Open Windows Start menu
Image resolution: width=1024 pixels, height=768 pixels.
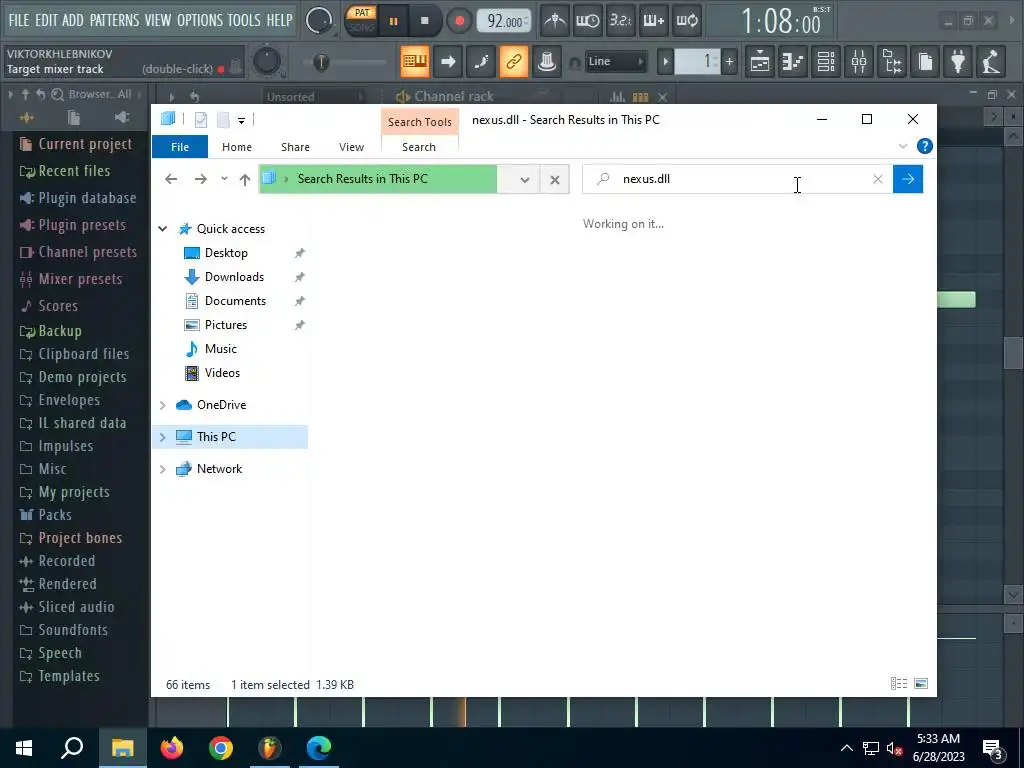pos(24,748)
